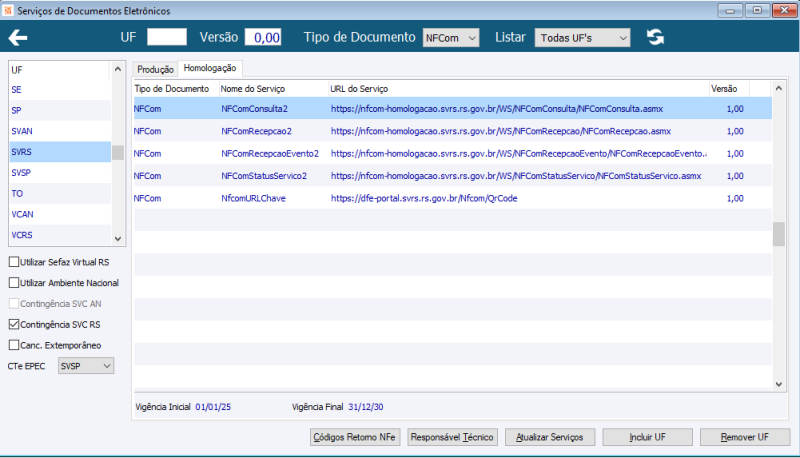800x458 pixels.
Task: Click the UF input field
Action: coord(167,37)
